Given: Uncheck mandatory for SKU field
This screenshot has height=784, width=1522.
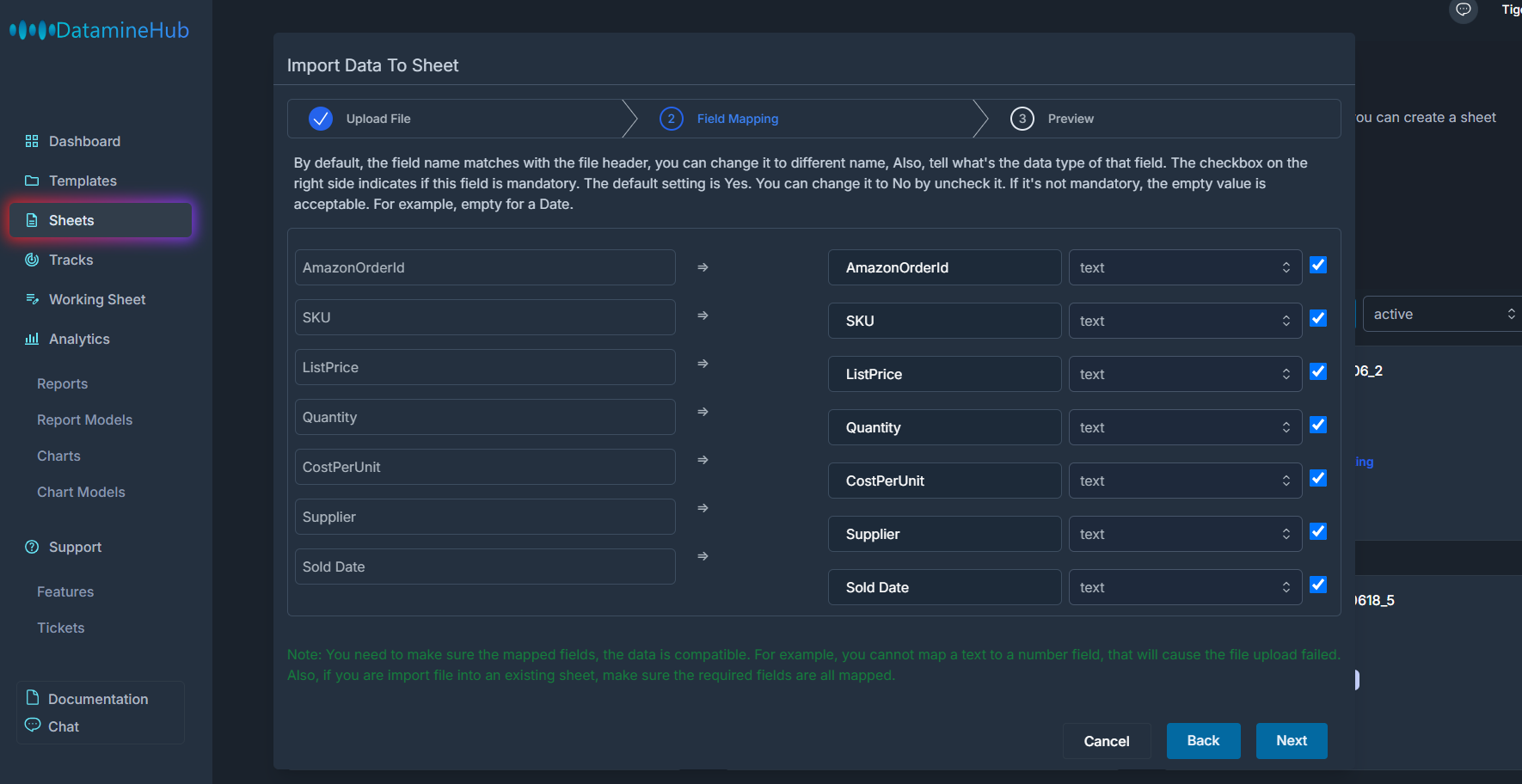Looking at the screenshot, I should (x=1318, y=318).
